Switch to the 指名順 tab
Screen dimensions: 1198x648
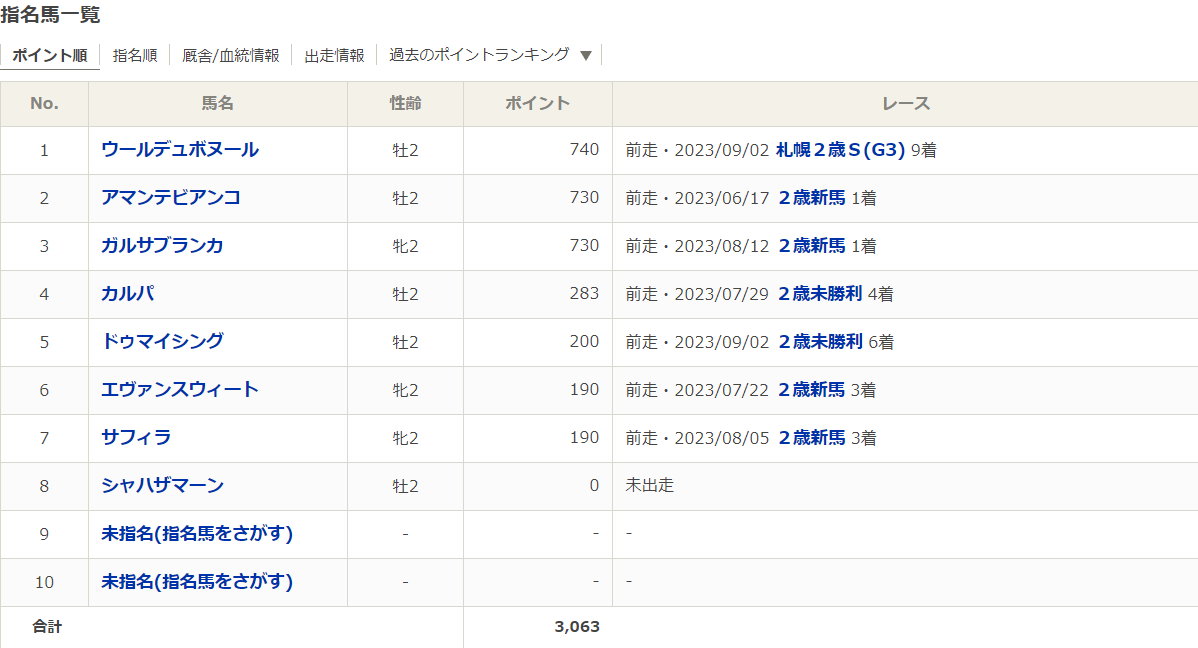(135, 55)
